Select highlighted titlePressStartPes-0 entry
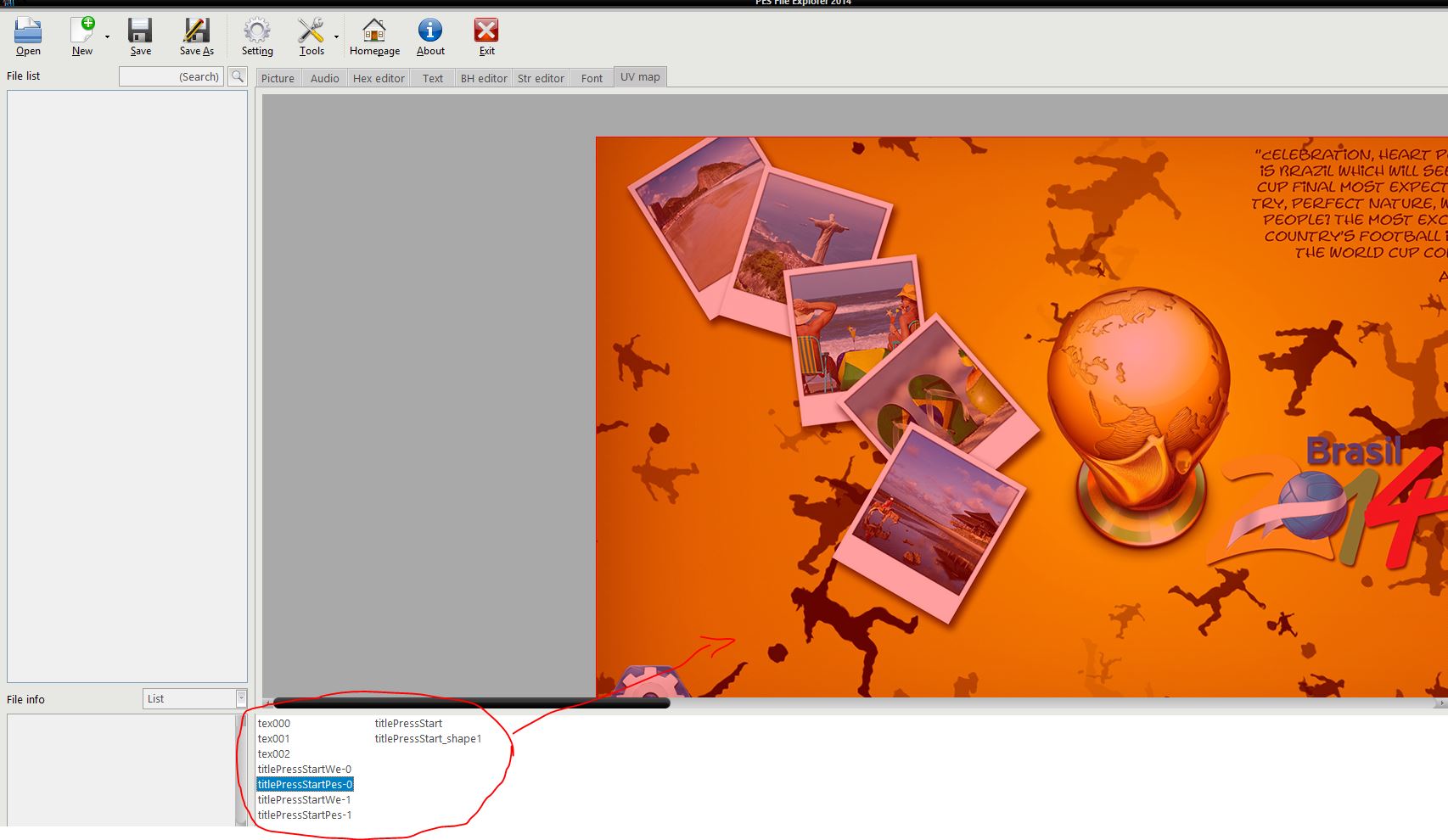Screen dimensions: 1448x840 click(x=305, y=785)
